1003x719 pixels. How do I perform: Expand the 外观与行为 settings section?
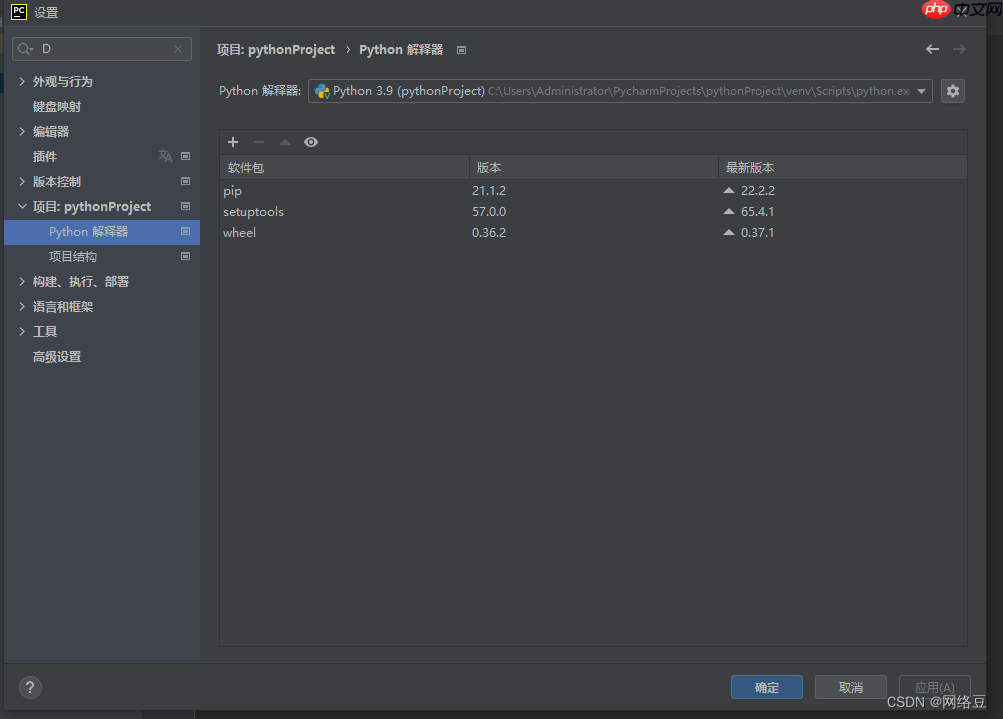point(23,81)
